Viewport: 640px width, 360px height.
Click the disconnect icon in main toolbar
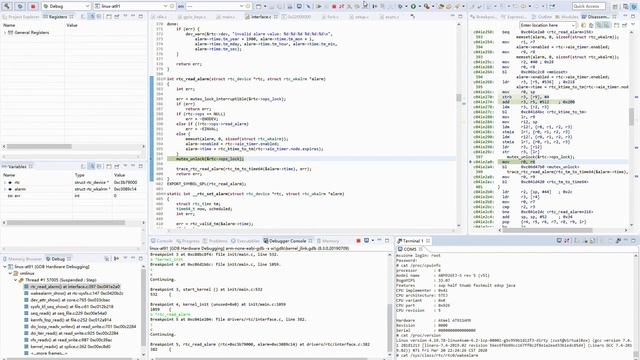(341, 6)
